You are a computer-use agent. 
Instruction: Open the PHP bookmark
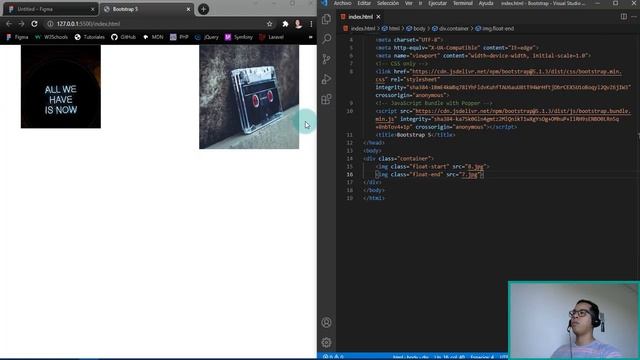click(x=179, y=37)
